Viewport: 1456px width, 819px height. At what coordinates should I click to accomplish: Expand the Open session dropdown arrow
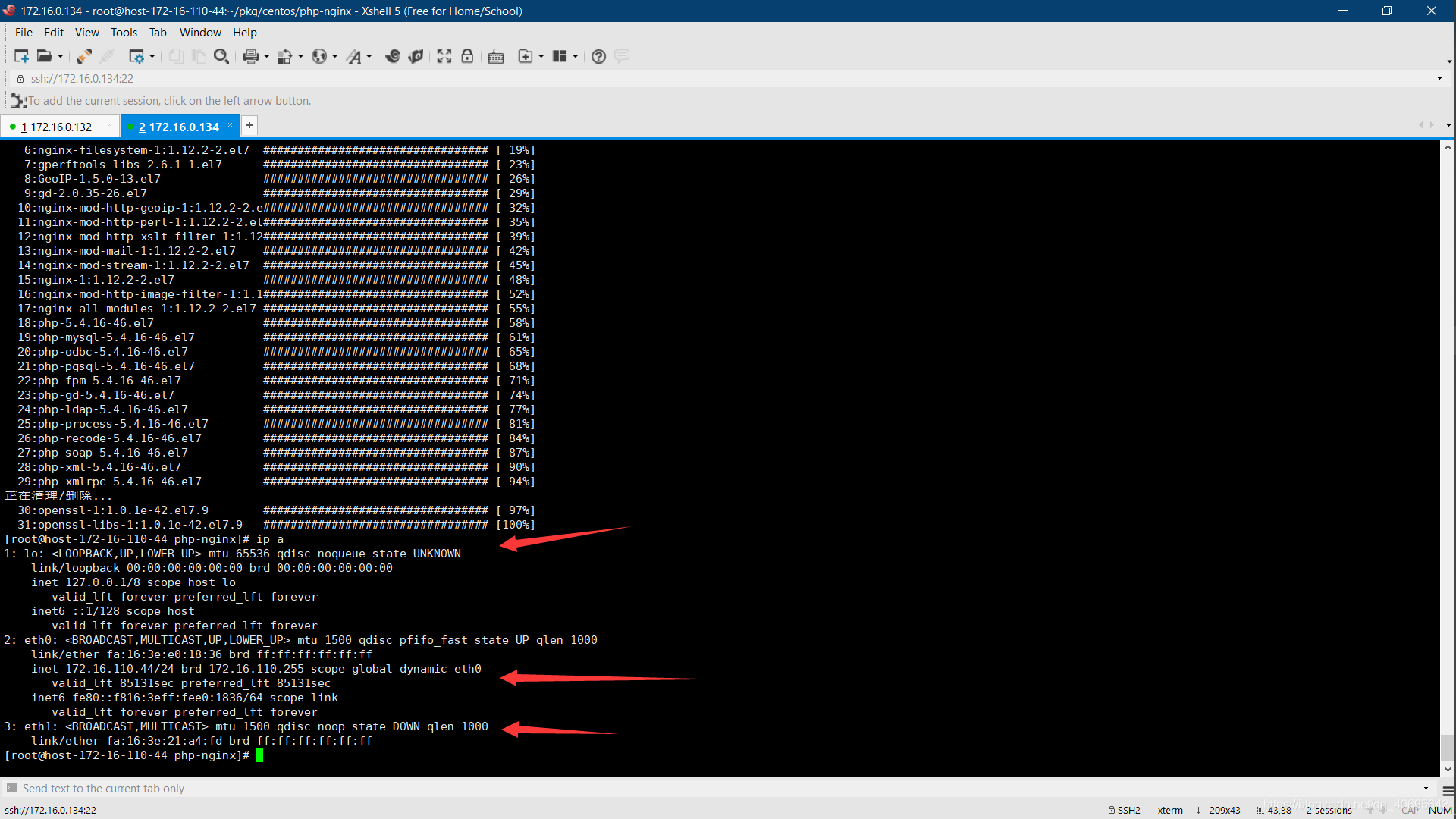tap(61, 56)
